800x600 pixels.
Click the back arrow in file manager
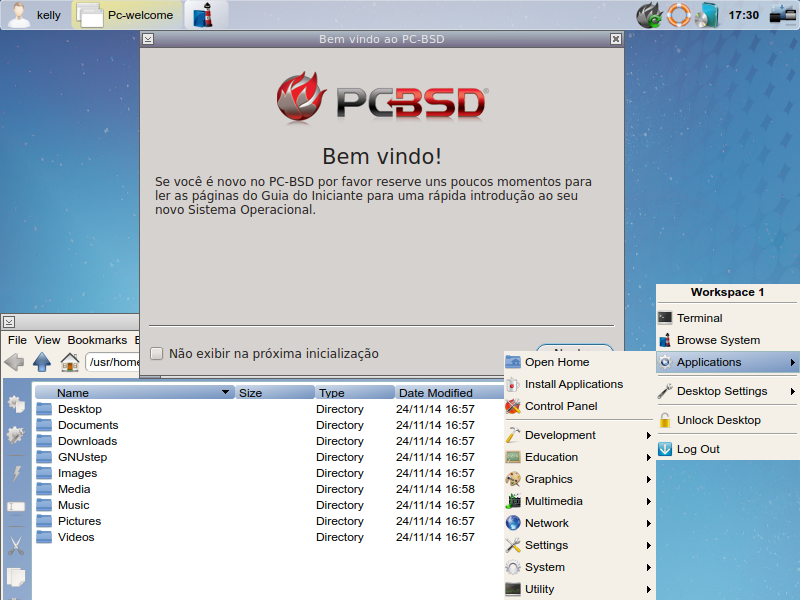tap(14, 362)
